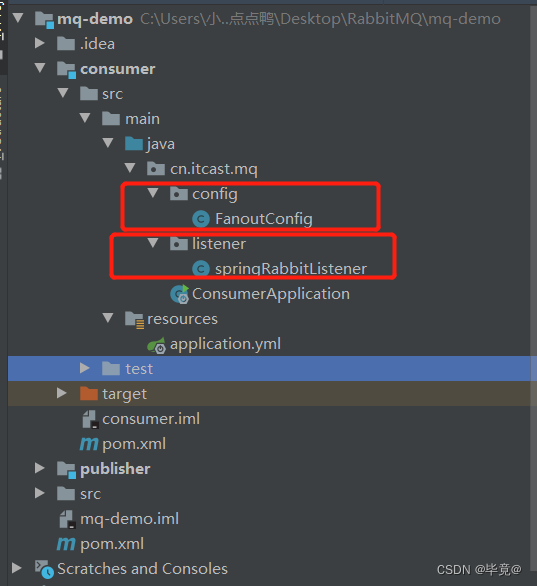Click the resources folder icon
This screenshot has height=586, width=537.
(x=134, y=320)
